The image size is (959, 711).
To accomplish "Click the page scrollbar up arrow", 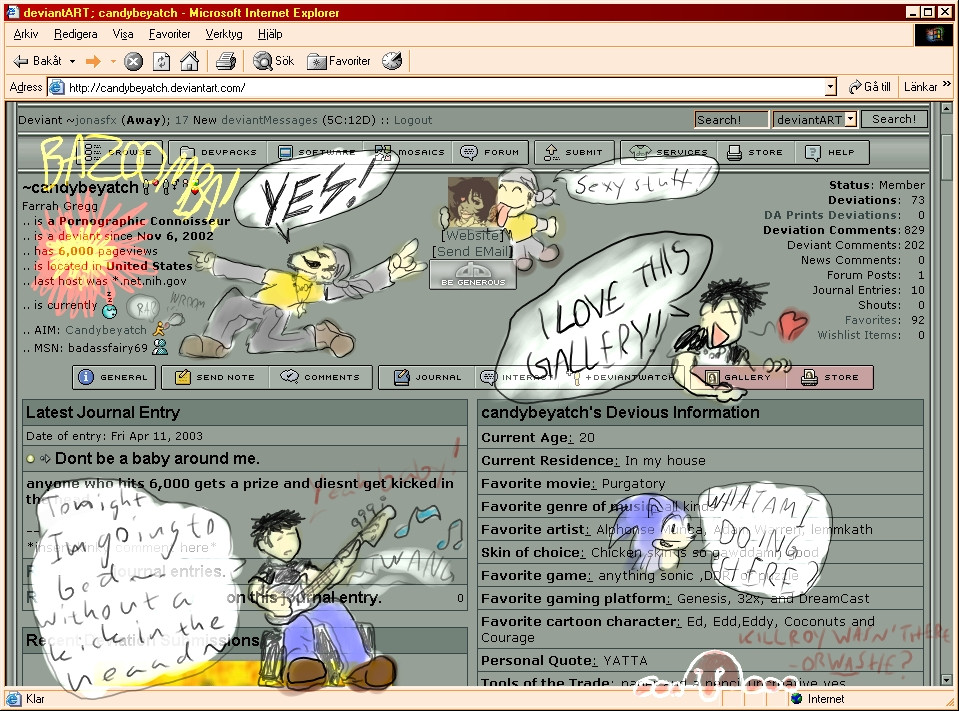I will pyautogui.click(x=946, y=108).
